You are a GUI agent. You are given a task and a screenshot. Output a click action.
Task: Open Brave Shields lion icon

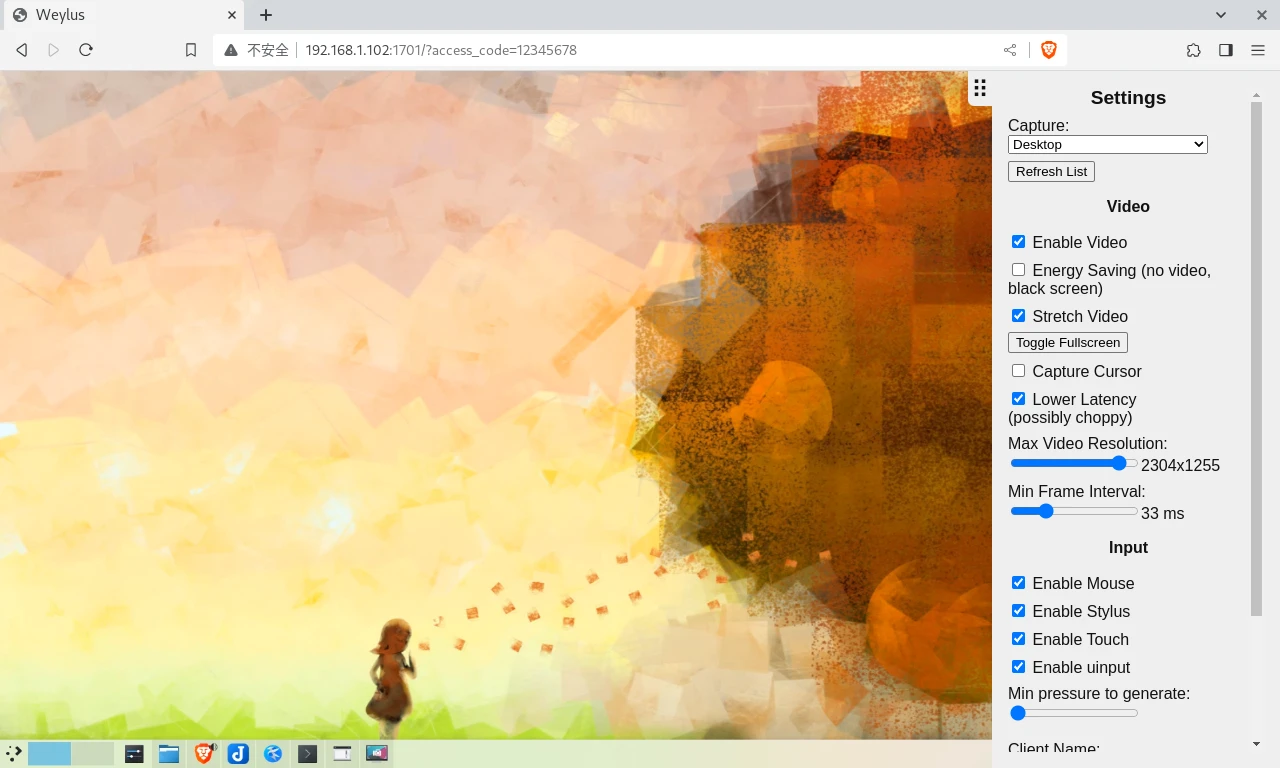pyautogui.click(x=1048, y=50)
